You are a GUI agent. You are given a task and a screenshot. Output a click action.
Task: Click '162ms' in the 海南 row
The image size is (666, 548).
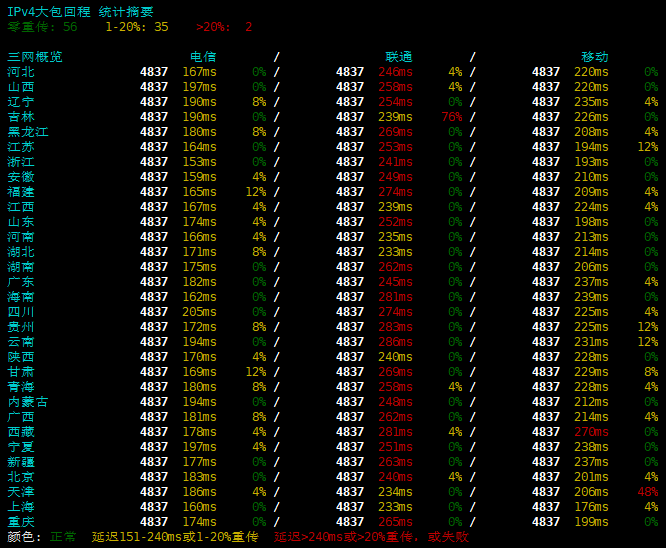point(200,297)
